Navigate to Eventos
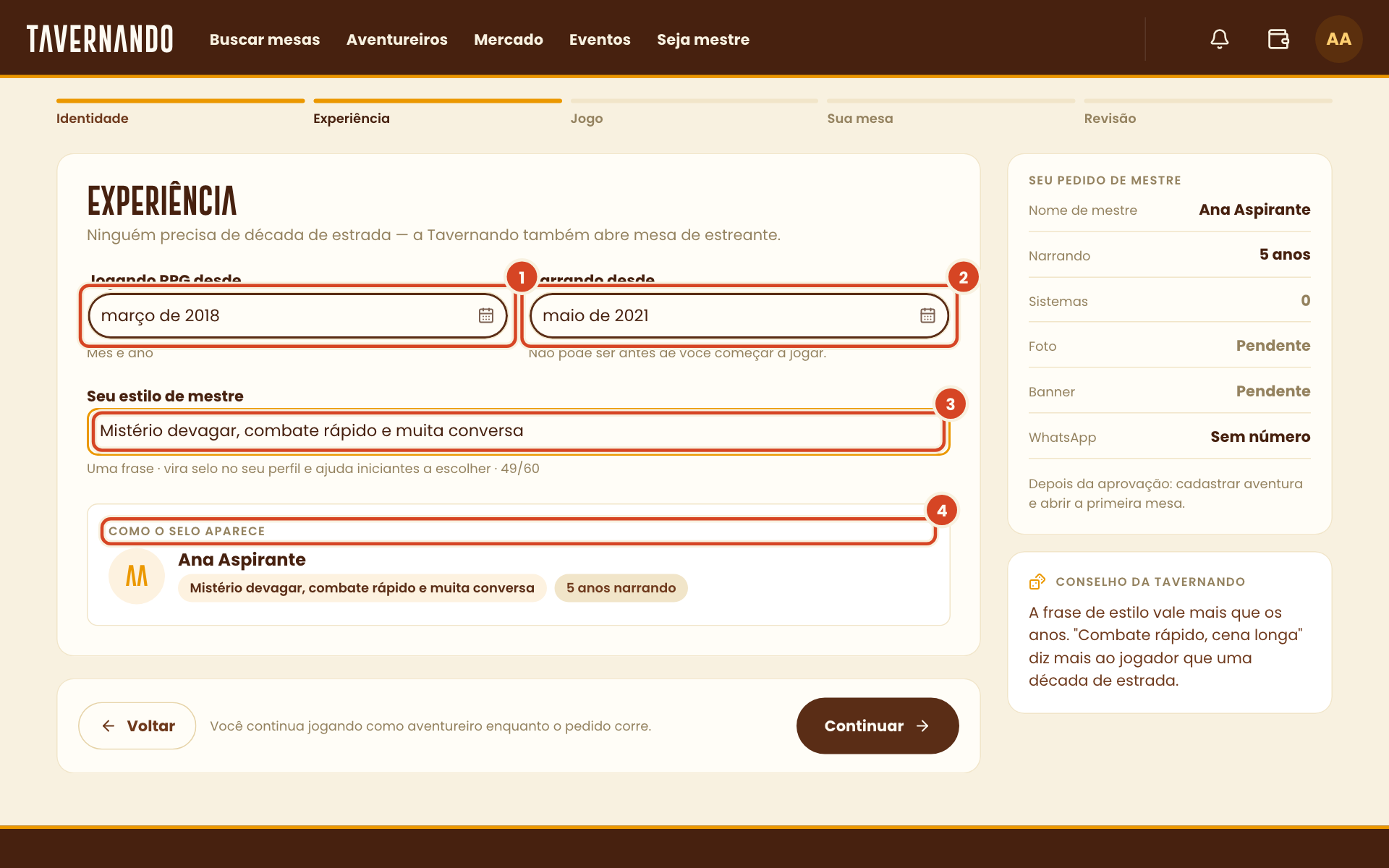This screenshot has height=868, width=1389. coord(600,39)
